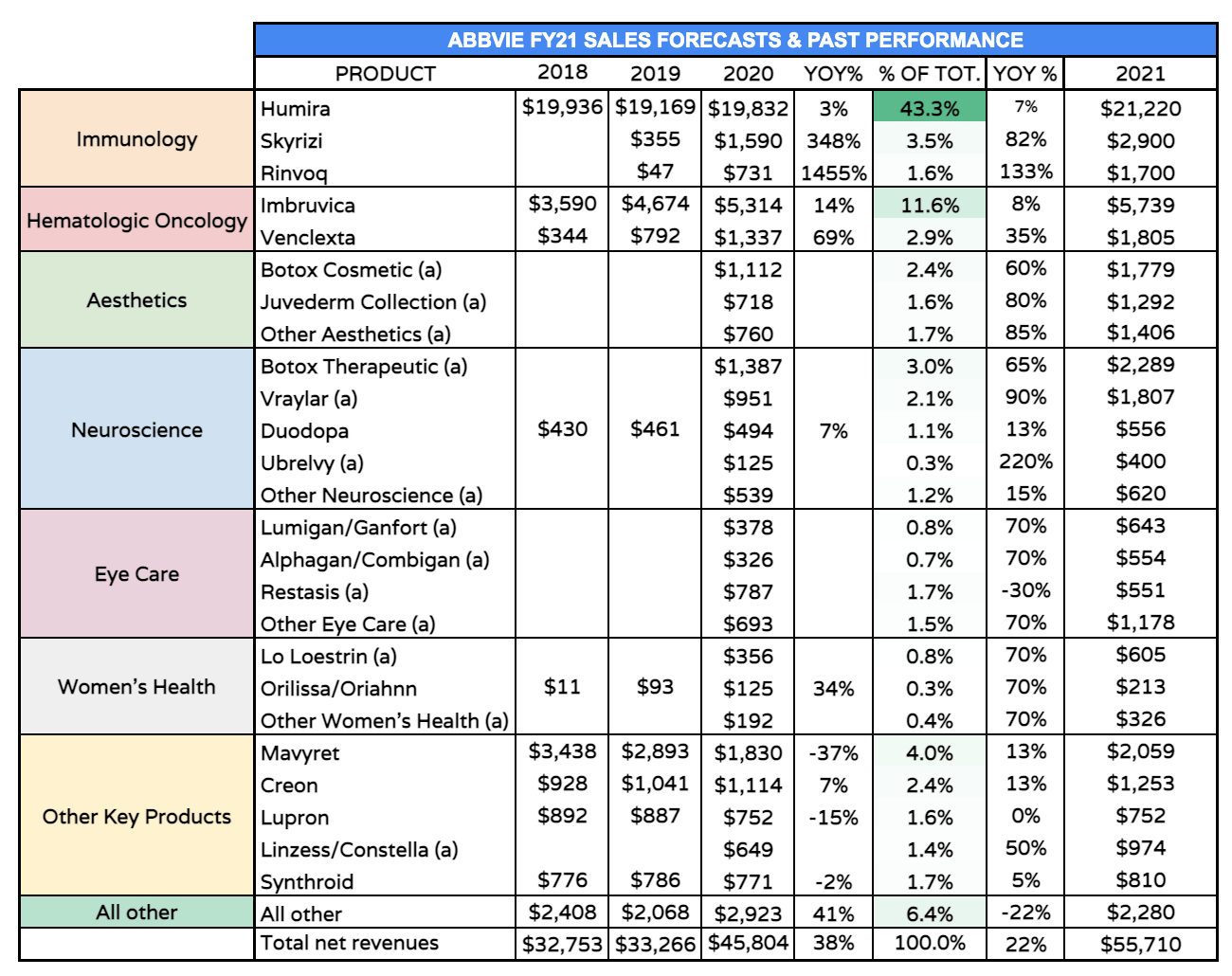
Task: Click the Women's Health category cell
Action: 136,687
